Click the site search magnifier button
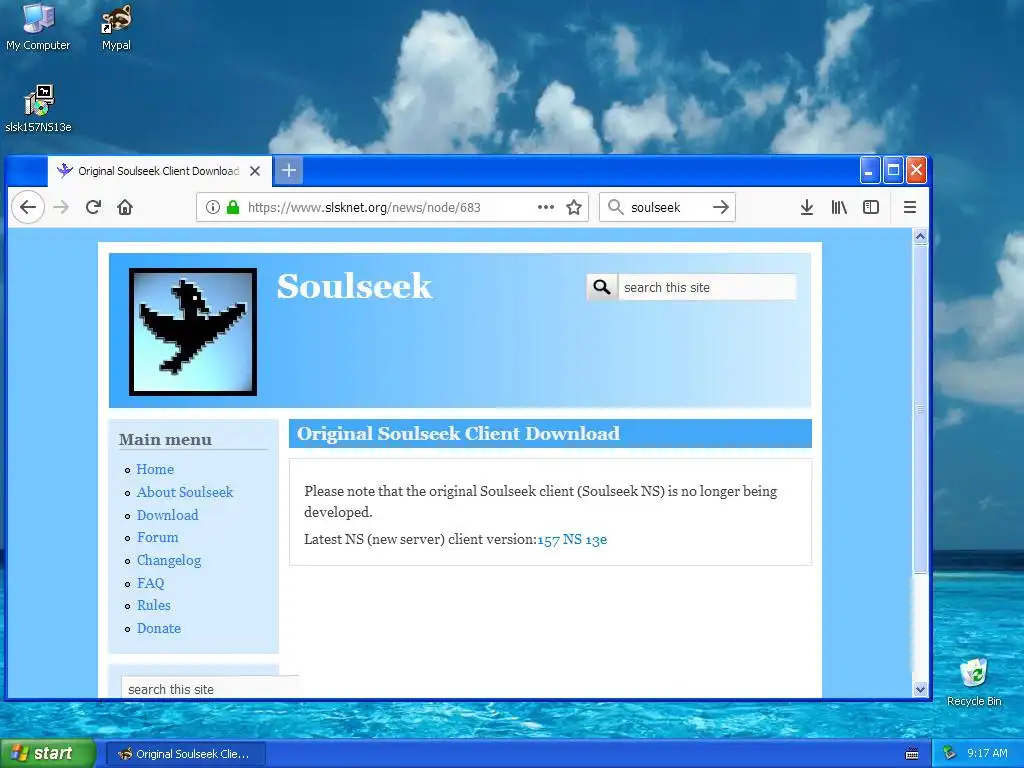This screenshot has width=1024, height=768. [602, 287]
